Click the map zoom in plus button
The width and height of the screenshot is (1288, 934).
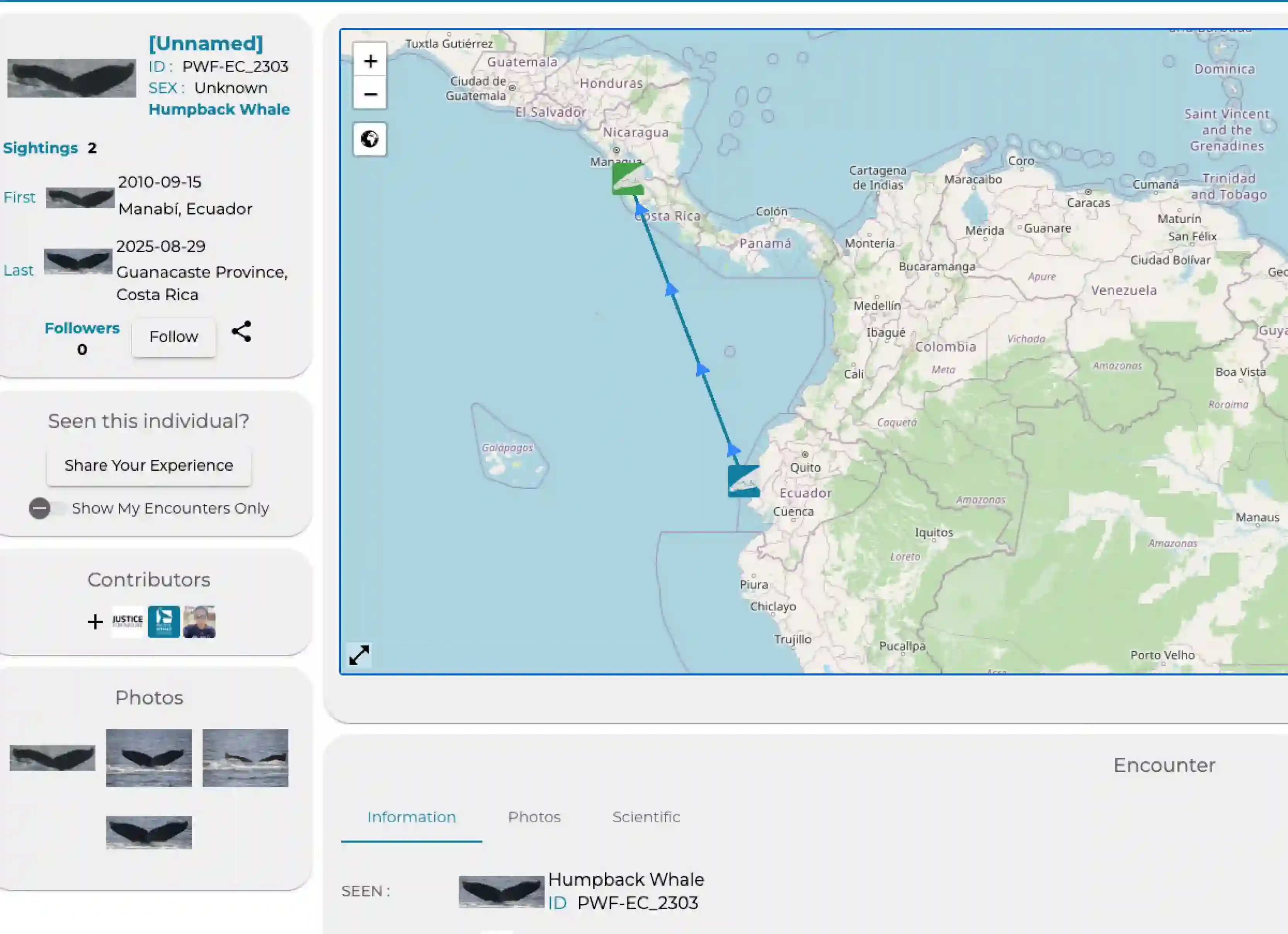[370, 61]
